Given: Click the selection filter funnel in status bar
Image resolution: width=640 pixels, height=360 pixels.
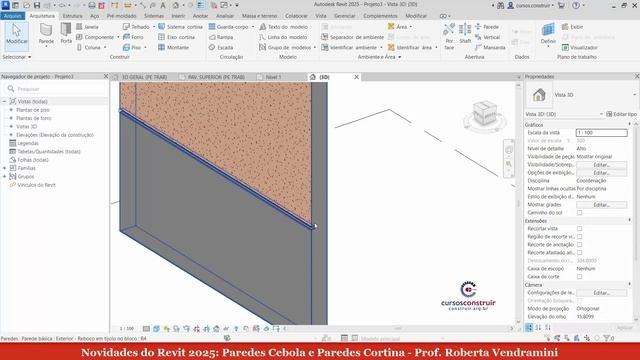Looking at the screenshot, I should pos(607,338).
